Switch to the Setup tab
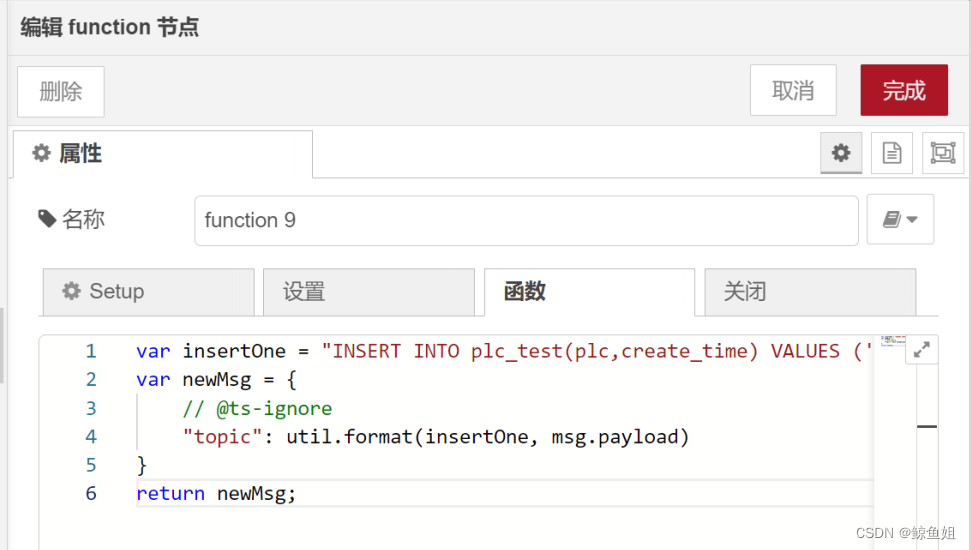 pos(149,292)
